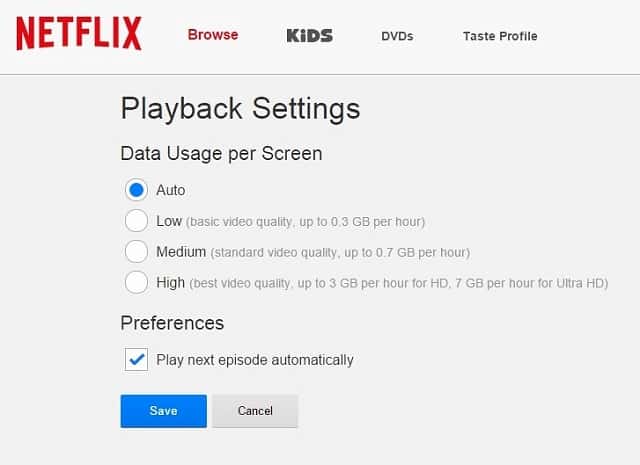This screenshot has height=465, width=640.
Task: Choose the Medium data usage radio button
Action: pos(137,252)
